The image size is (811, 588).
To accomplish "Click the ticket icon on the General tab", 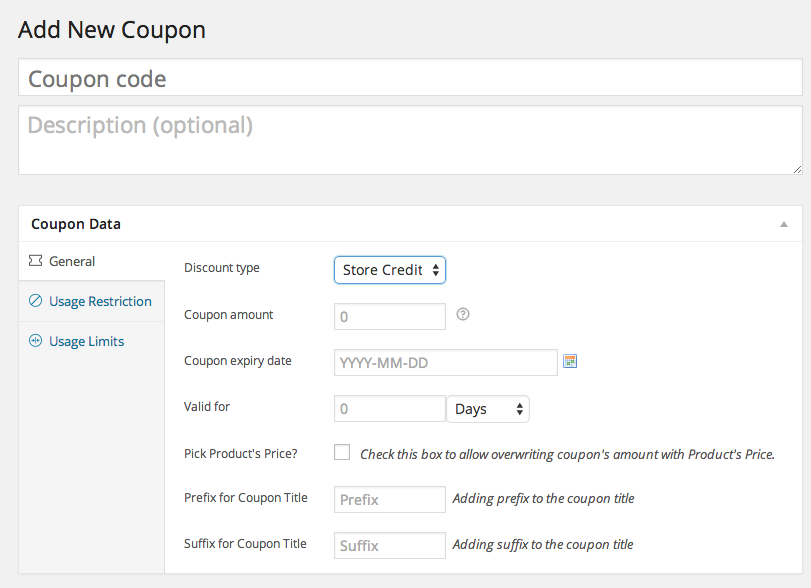I will pyautogui.click(x=38, y=261).
